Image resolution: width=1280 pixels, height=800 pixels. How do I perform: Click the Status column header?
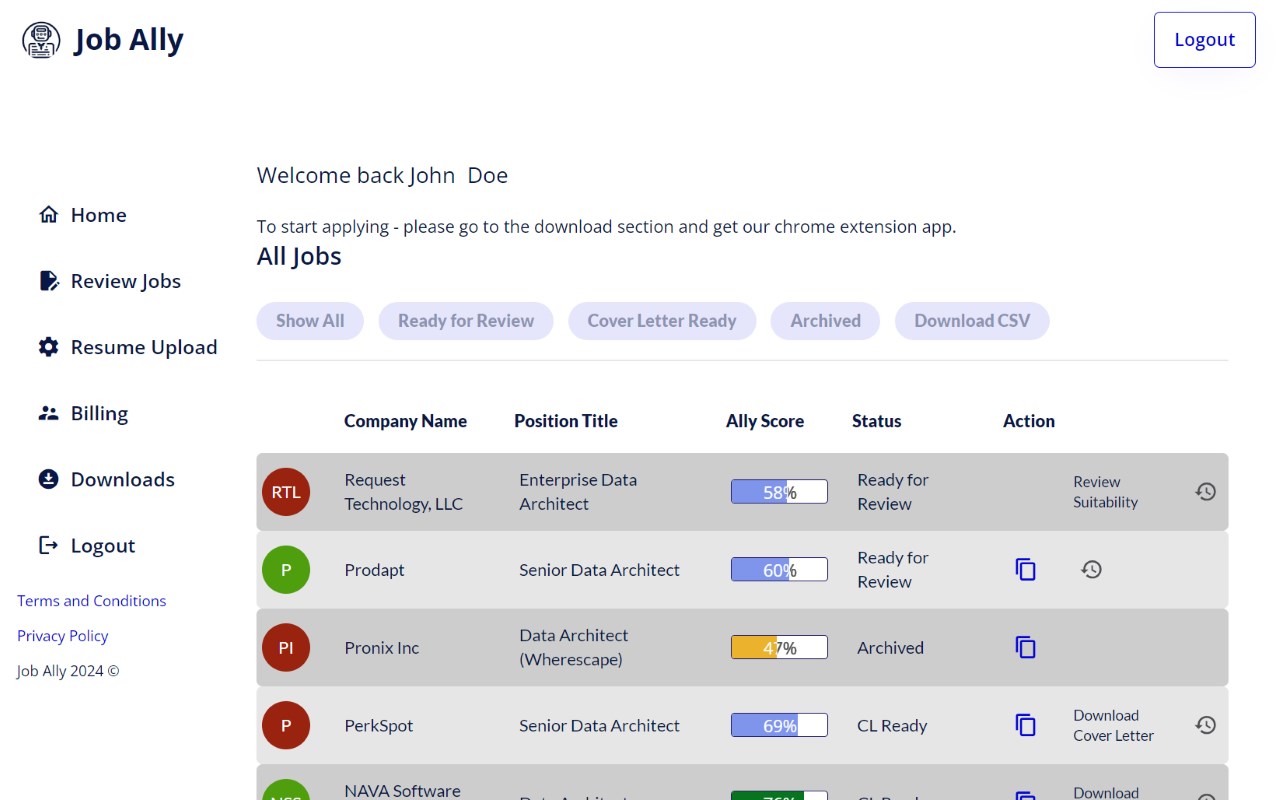tap(877, 421)
